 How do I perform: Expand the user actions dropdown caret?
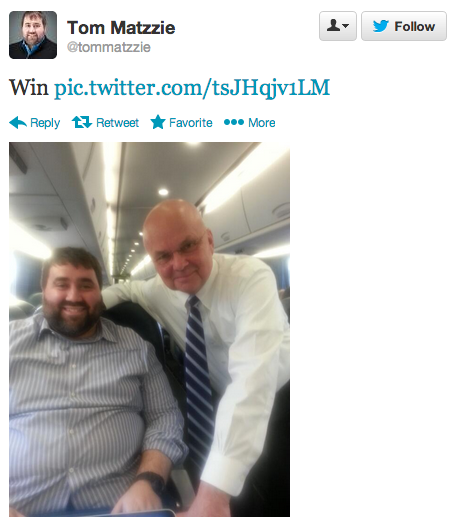click(346, 26)
